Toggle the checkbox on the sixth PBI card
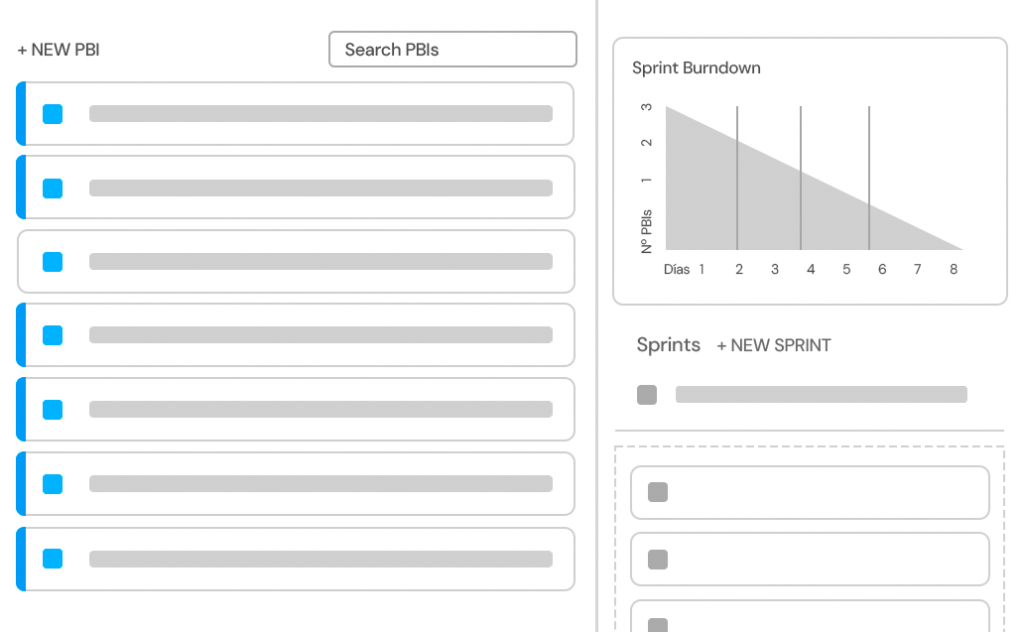This screenshot has width=1024, height=632. coord(51,483)
